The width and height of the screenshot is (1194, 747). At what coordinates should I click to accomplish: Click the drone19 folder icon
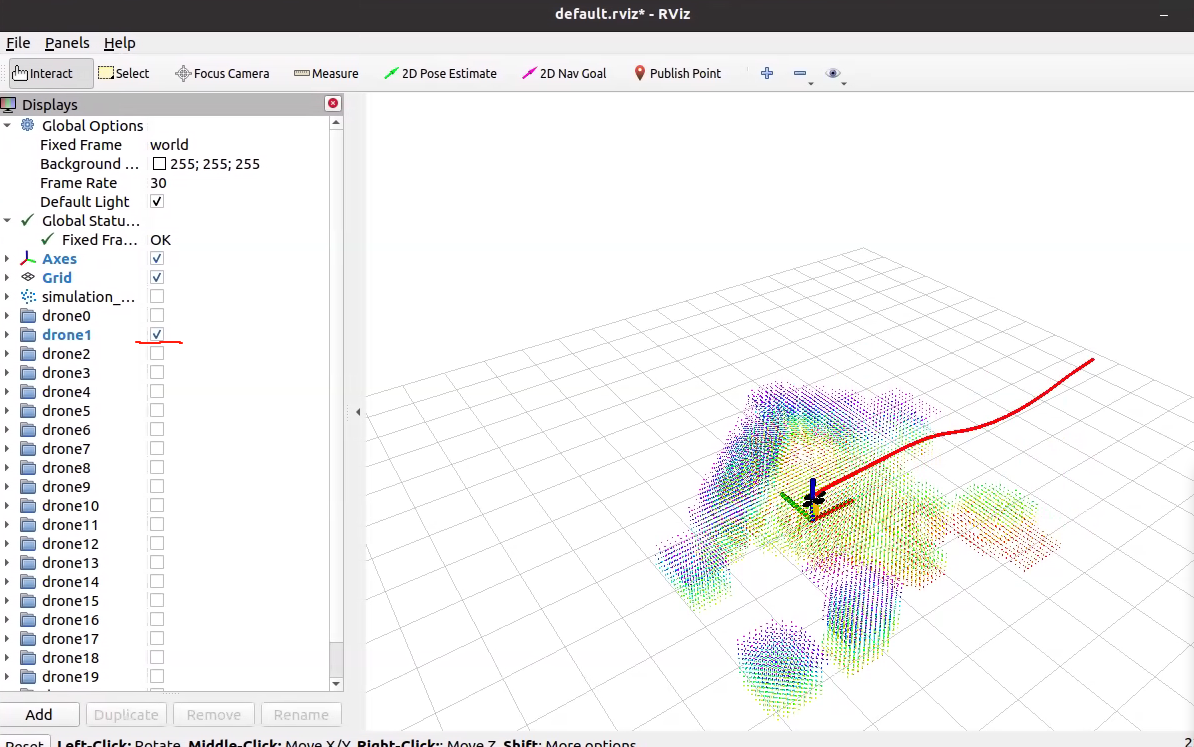click(28, 677)
